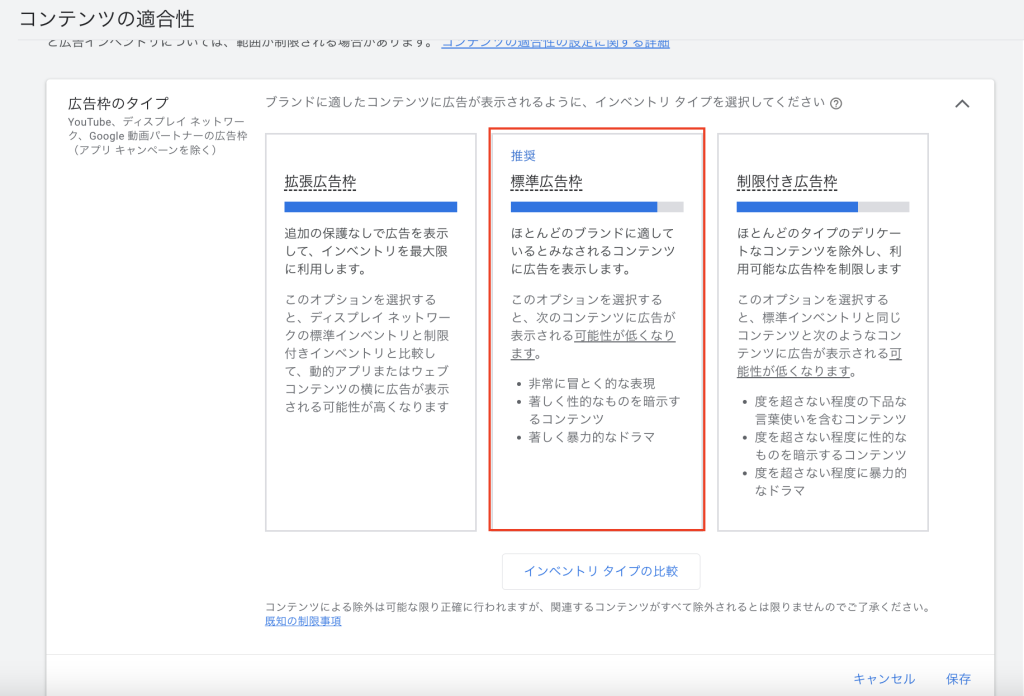Click underlined 可能性が低くなります in 制限付き広告枠 card

[821, 362]
